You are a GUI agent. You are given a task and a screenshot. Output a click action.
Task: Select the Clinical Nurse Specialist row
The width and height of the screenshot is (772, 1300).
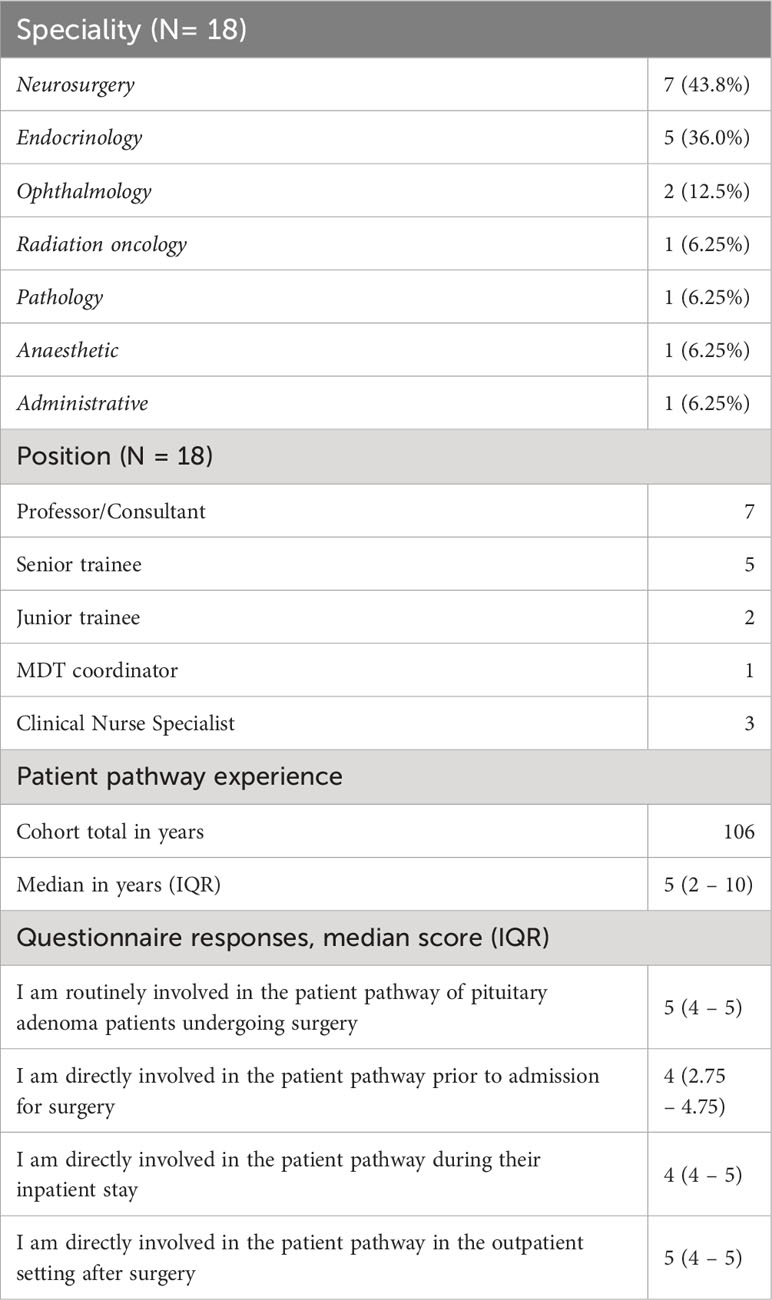(x=386, y=723)
